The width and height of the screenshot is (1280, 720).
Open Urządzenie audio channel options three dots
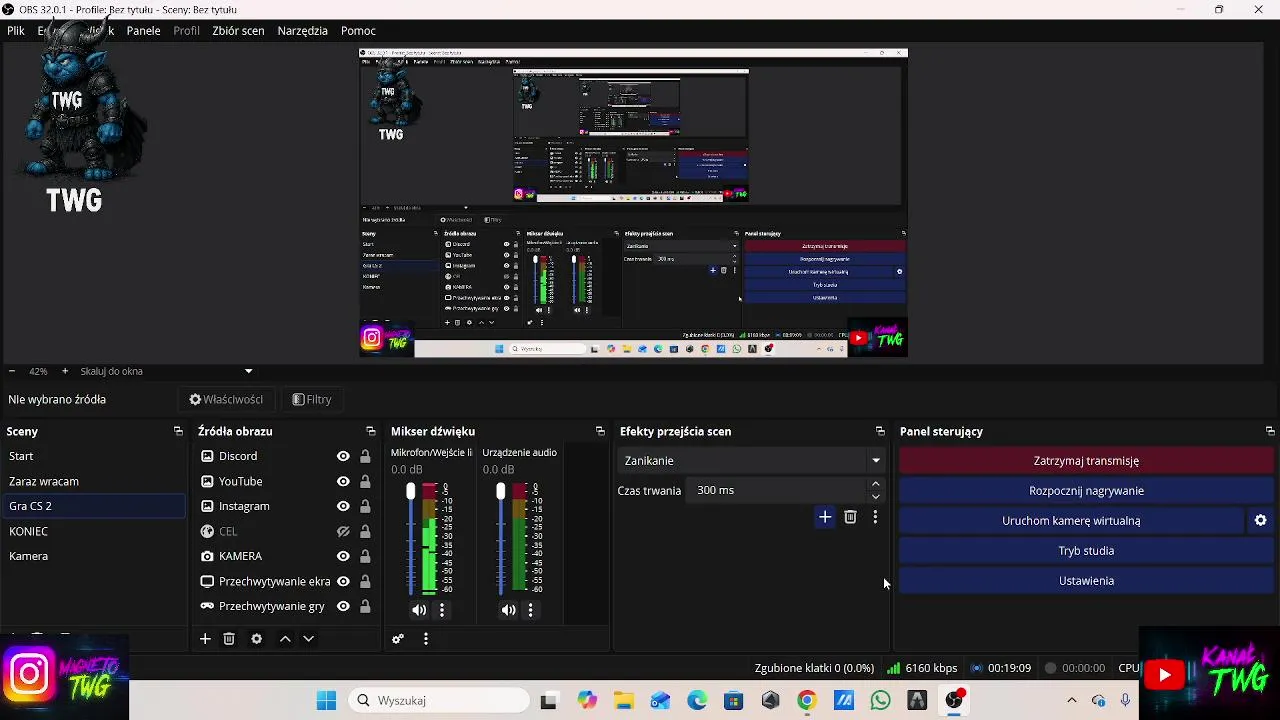click(531, 610)
